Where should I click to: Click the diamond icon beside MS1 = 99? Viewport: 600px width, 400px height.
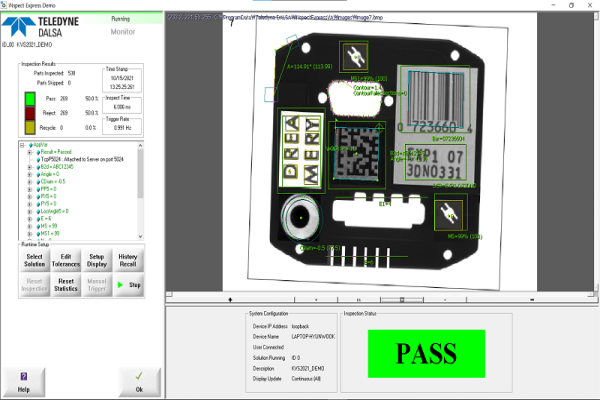pyautogui.click(x=38, y=234)
